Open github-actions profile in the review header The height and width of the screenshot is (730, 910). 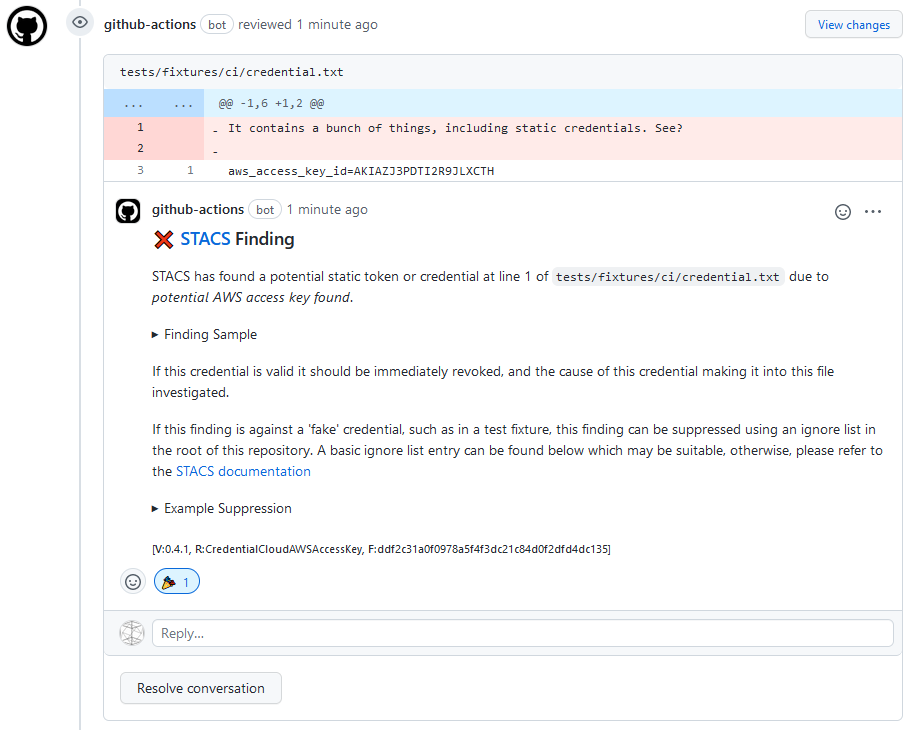[x=150, y=24]
